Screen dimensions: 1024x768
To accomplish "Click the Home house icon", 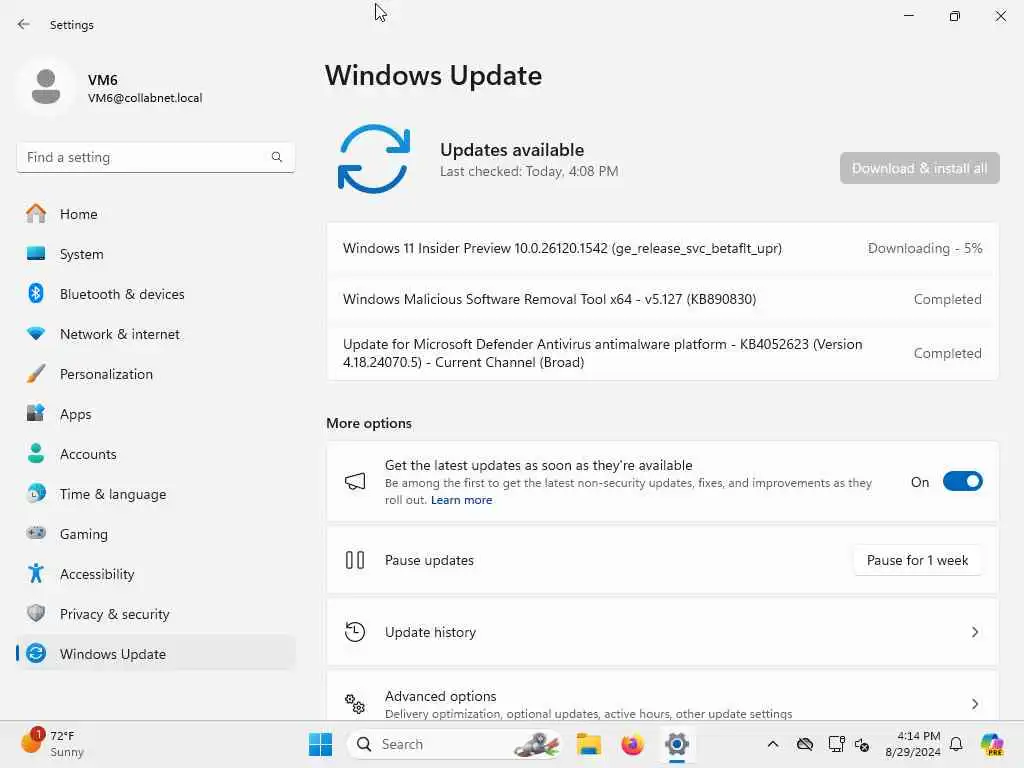I will point(36,214).
